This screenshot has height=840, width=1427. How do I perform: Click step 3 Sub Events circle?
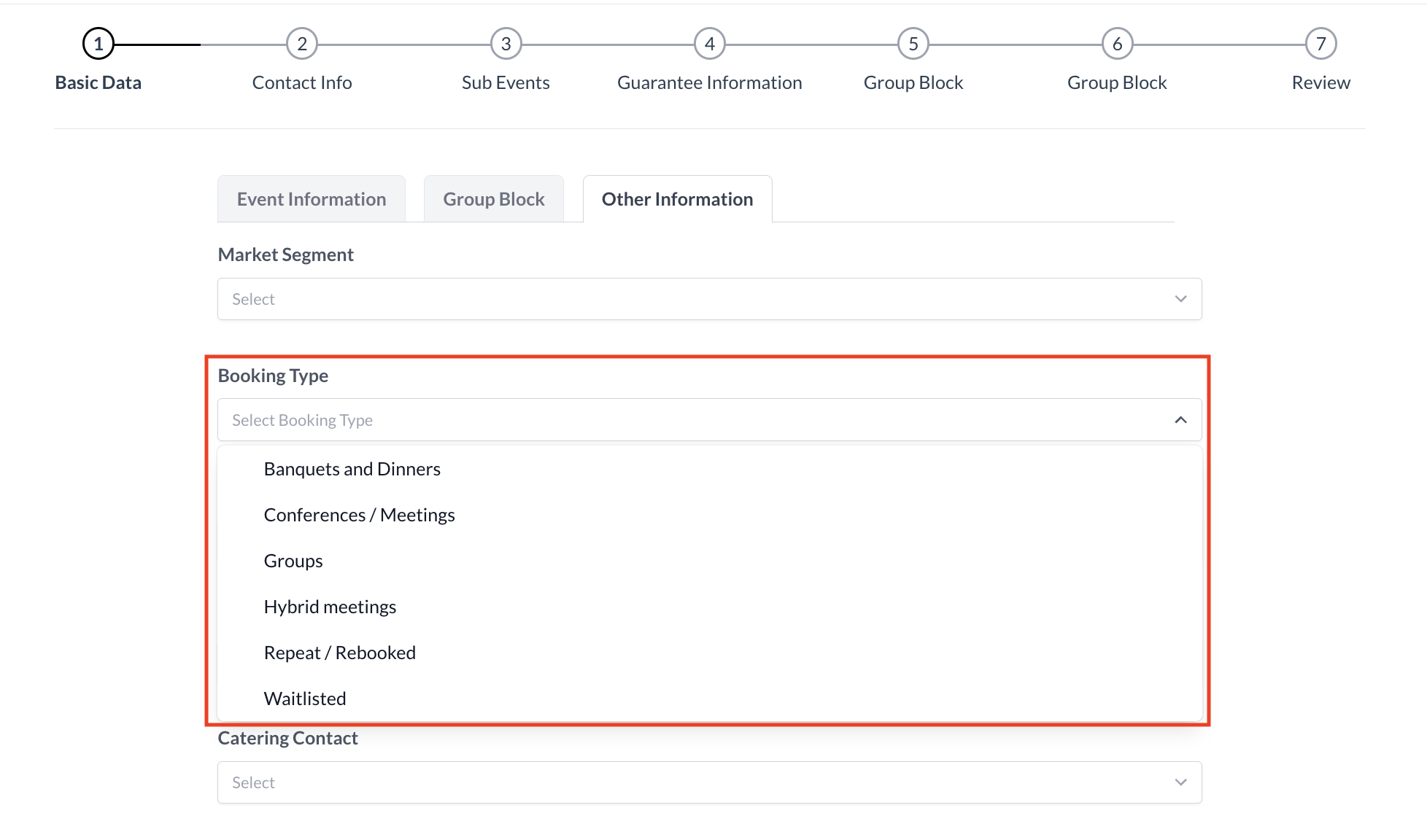505,42
